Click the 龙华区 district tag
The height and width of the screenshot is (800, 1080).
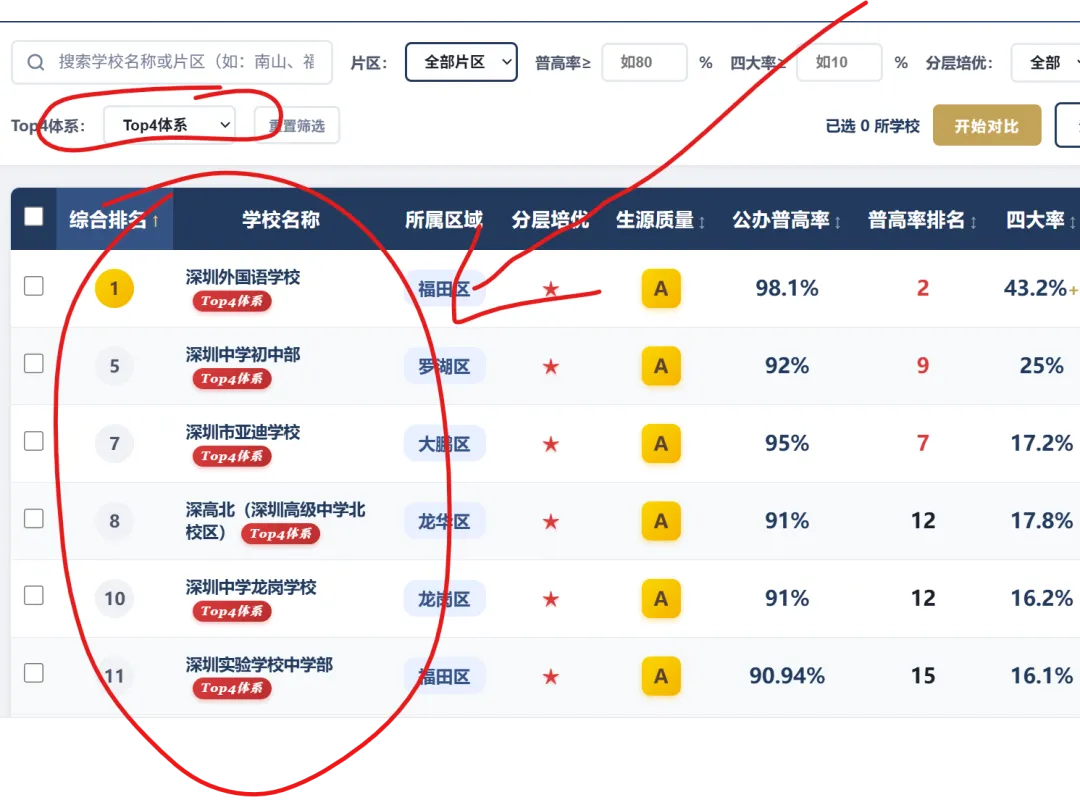[444, 521]
